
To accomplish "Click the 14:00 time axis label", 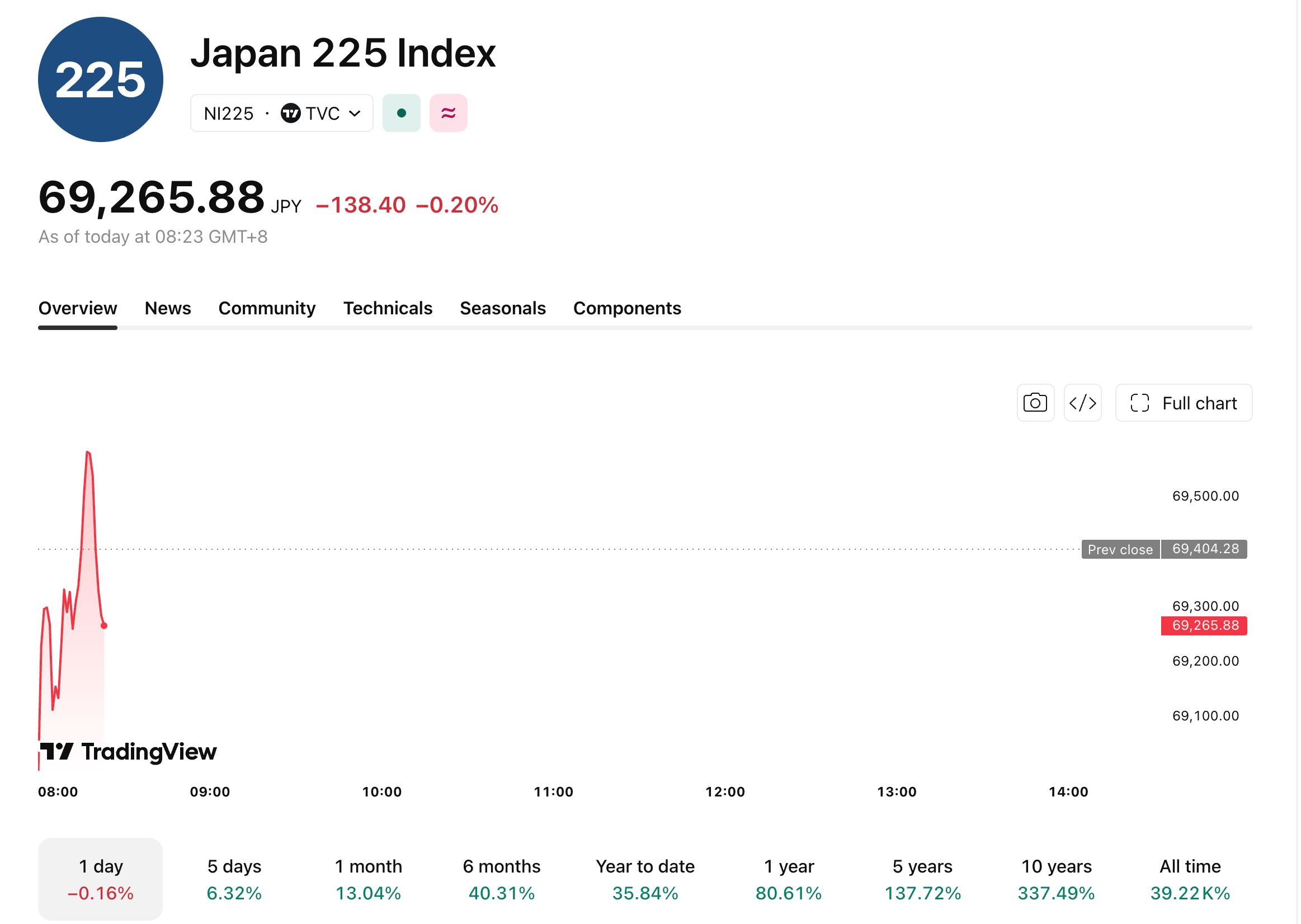I will pos(1069,792).
